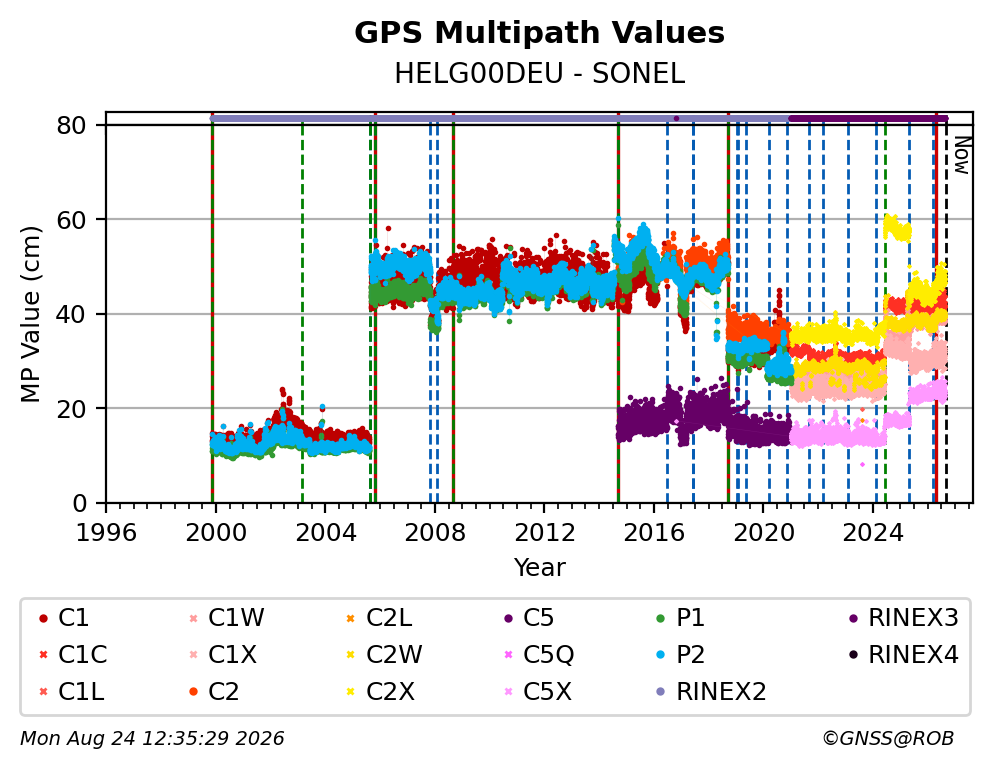992x769 pixels.
Task: Click the 2012 x-axis tick label
Action: pos(544,532)
